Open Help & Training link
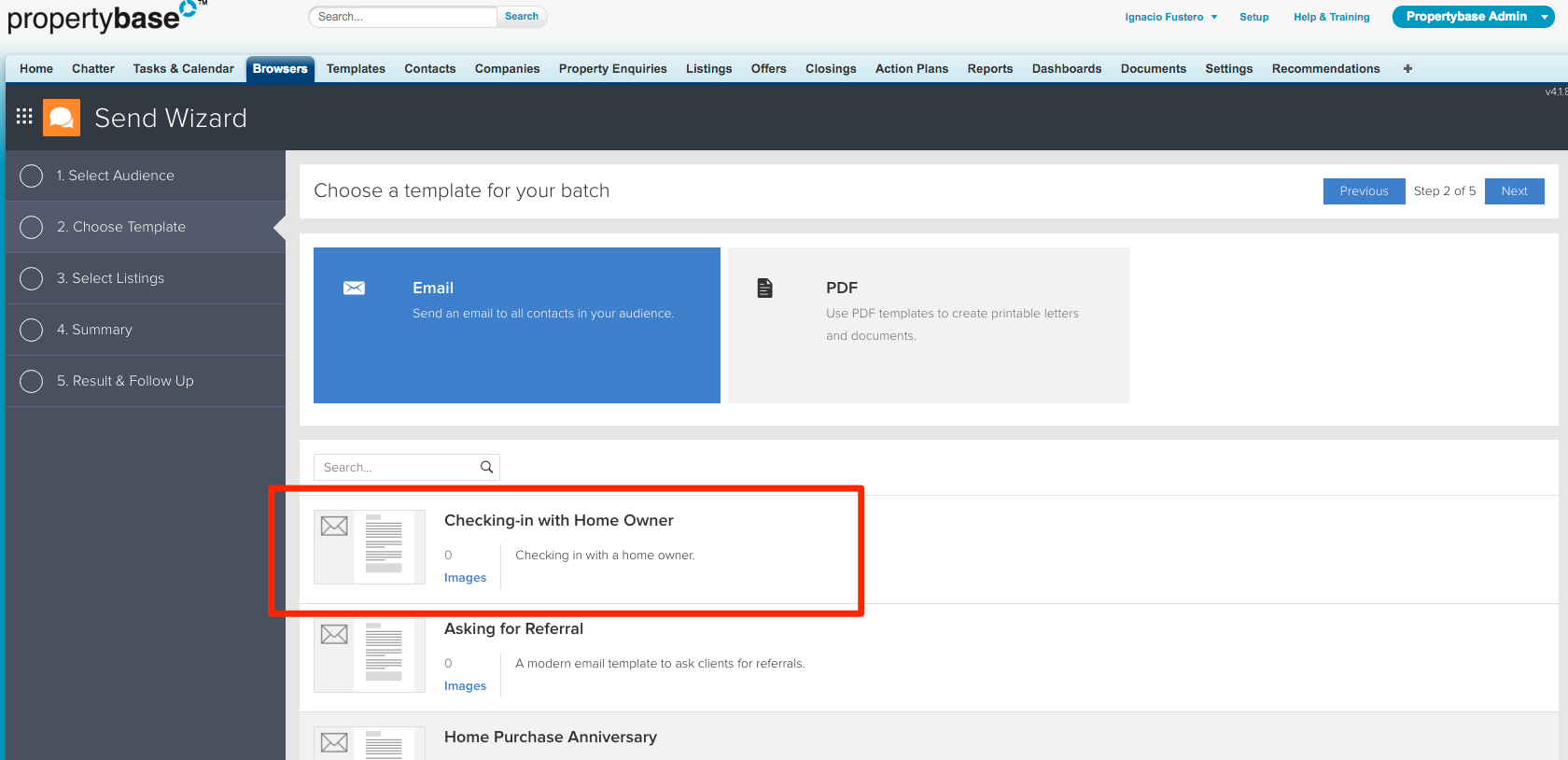 pyautogui.click(x=1332, y=17)
